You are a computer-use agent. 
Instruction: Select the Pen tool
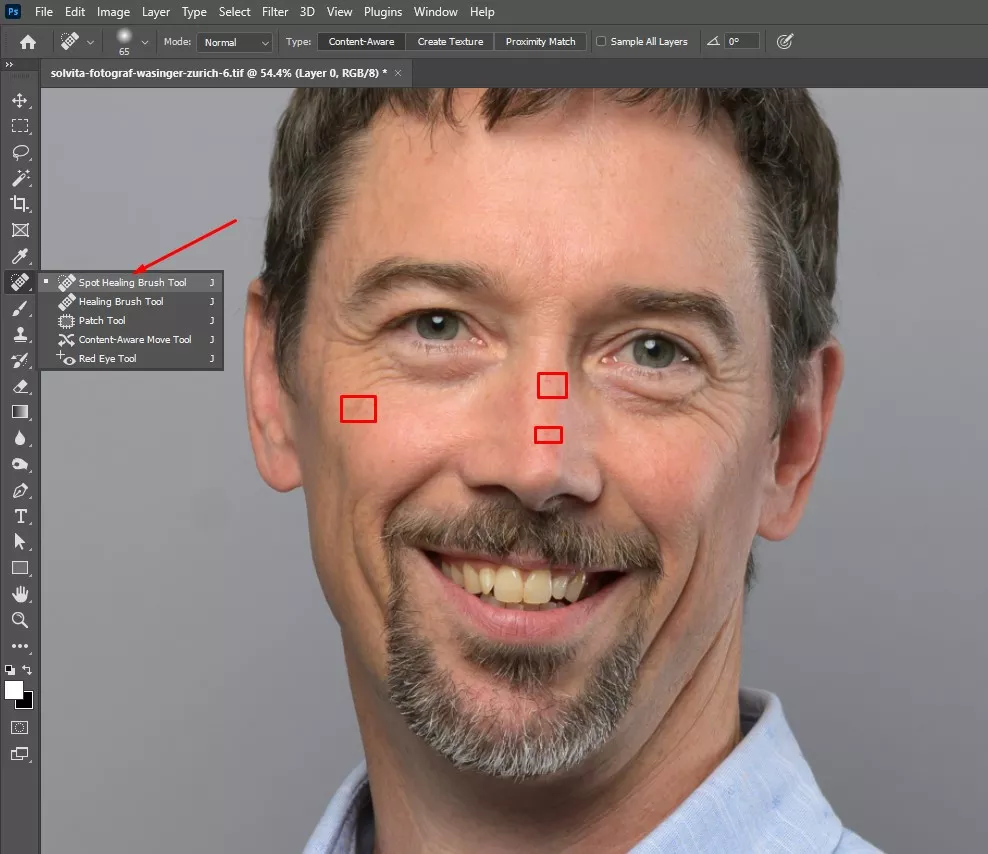tap(19, 491)
